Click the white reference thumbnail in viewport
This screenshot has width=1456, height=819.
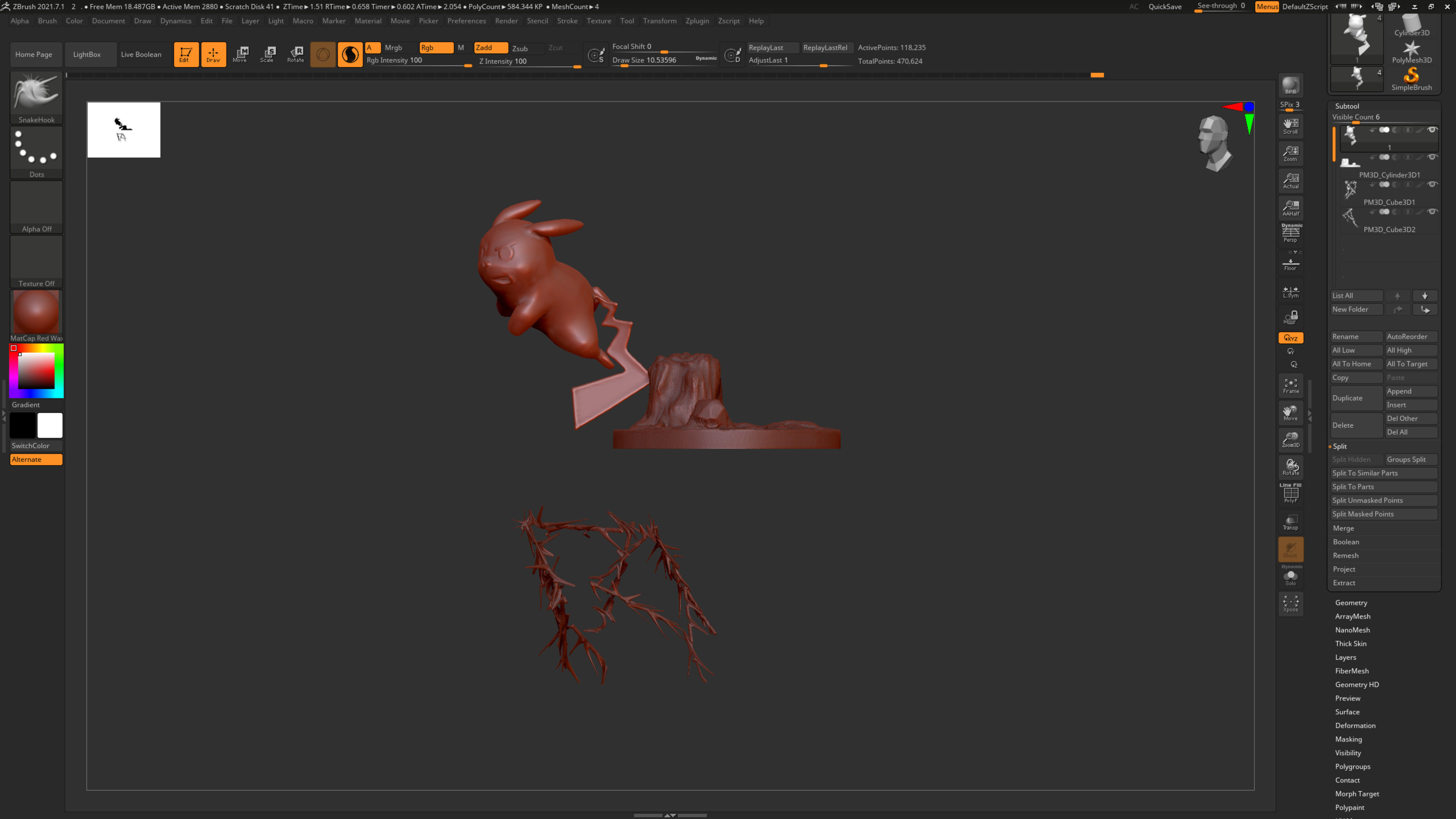(124, 129)
